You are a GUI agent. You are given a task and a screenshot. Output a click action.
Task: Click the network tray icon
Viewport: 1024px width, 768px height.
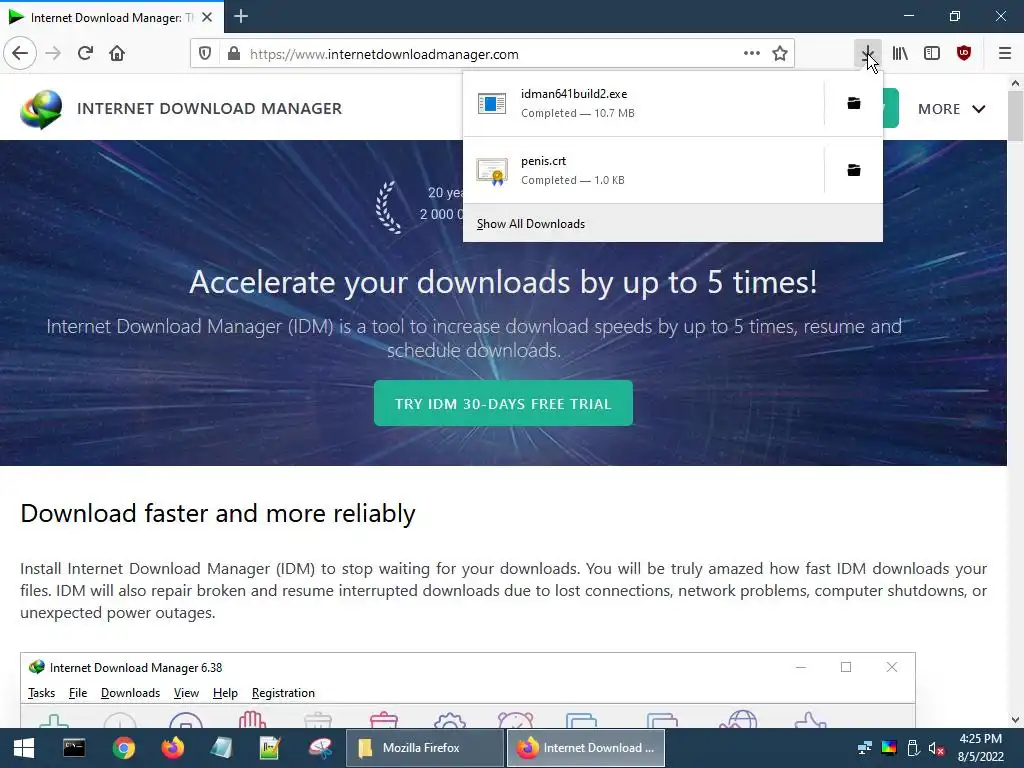tap(865, 748)
